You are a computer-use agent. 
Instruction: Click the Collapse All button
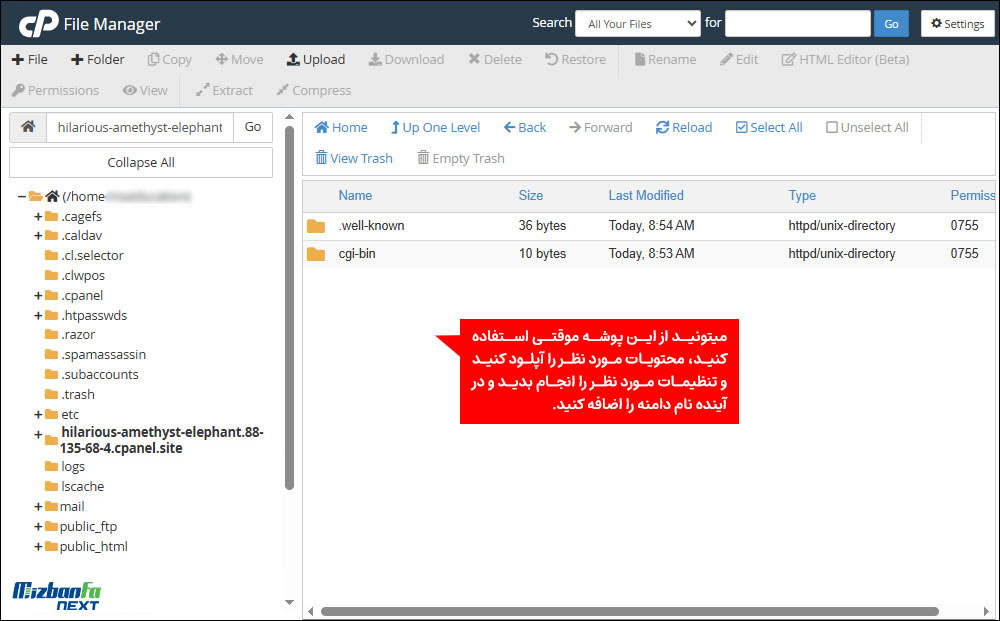pyautogui.click(x=140, y=162)
